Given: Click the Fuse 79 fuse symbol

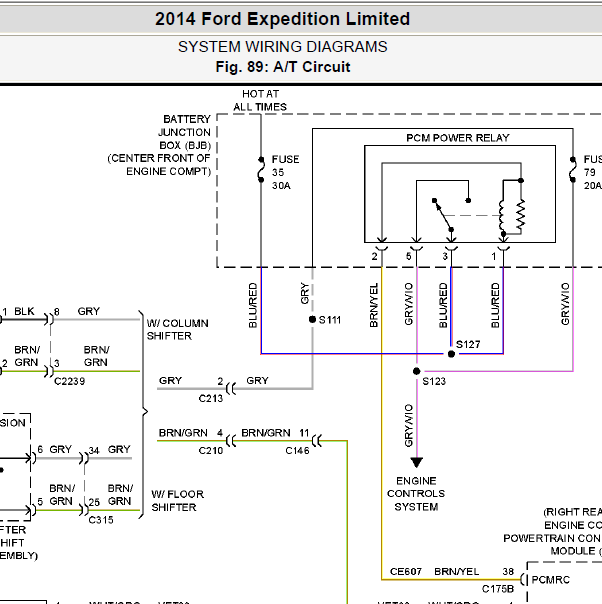Looking at the screenshot, I should [x=573, y=169].
